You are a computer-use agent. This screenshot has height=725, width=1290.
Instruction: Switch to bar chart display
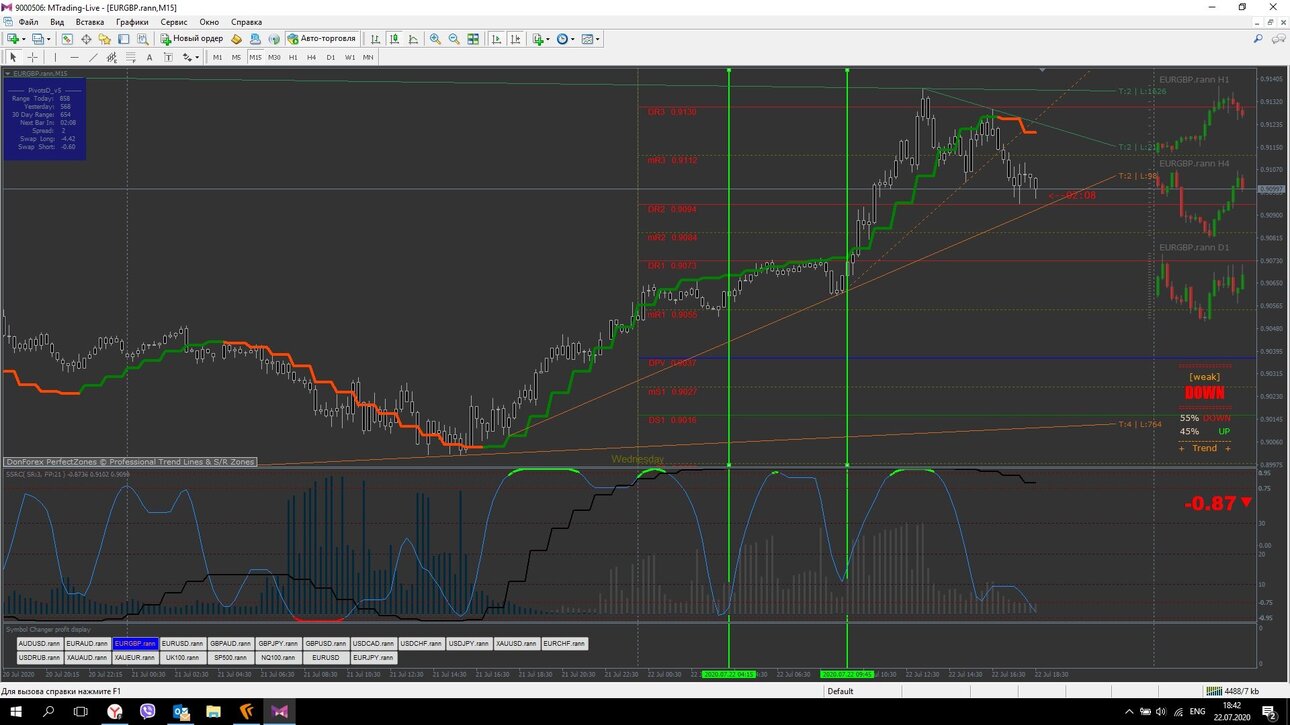[x=376, y=39]
